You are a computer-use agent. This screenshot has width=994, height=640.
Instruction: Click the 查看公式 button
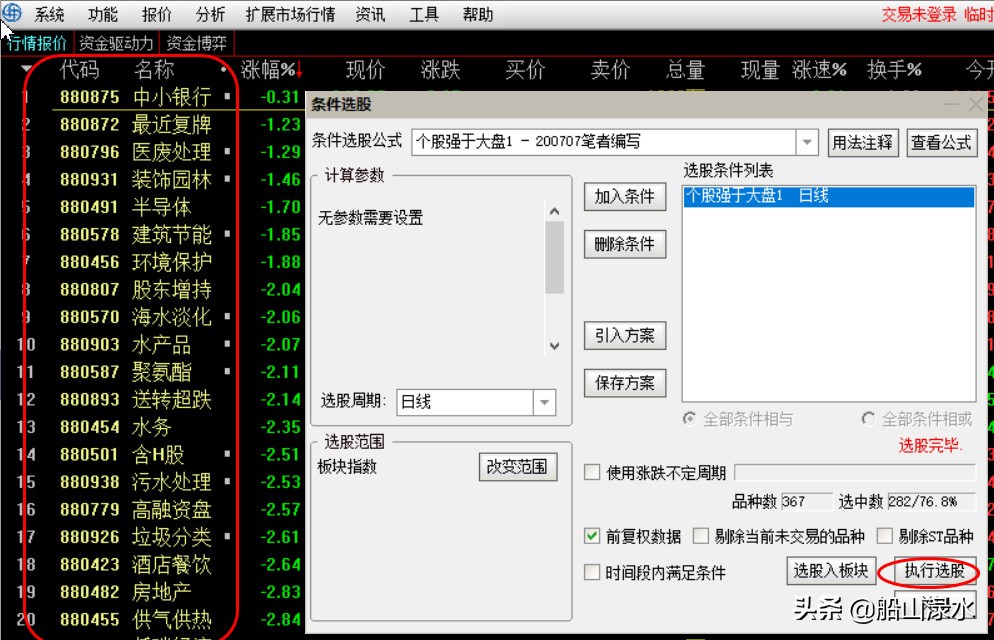tap(941, 142)
